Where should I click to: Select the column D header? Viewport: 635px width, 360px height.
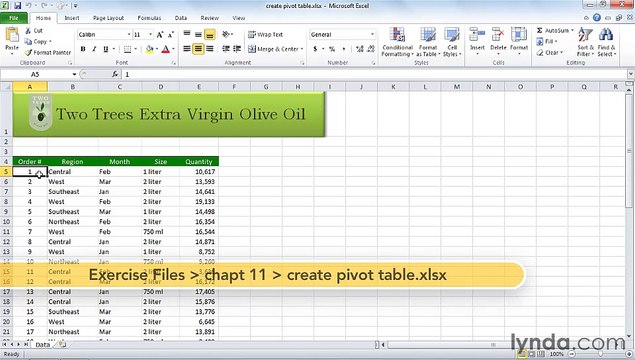click(161, 87)
